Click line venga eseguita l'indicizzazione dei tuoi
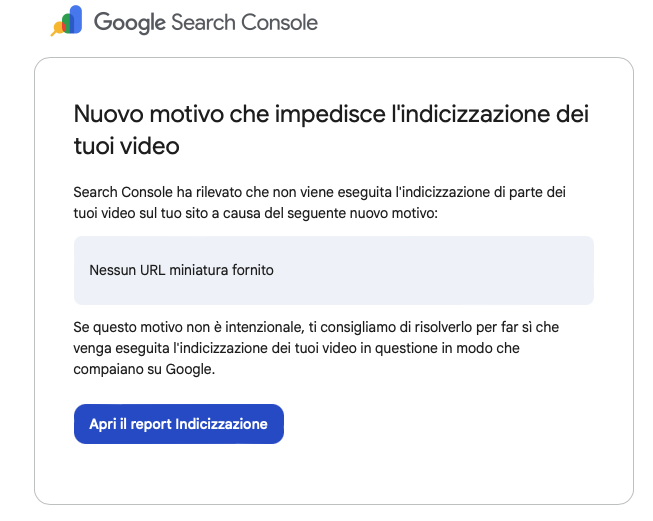The image size is (653, 521). coord(297,348)
